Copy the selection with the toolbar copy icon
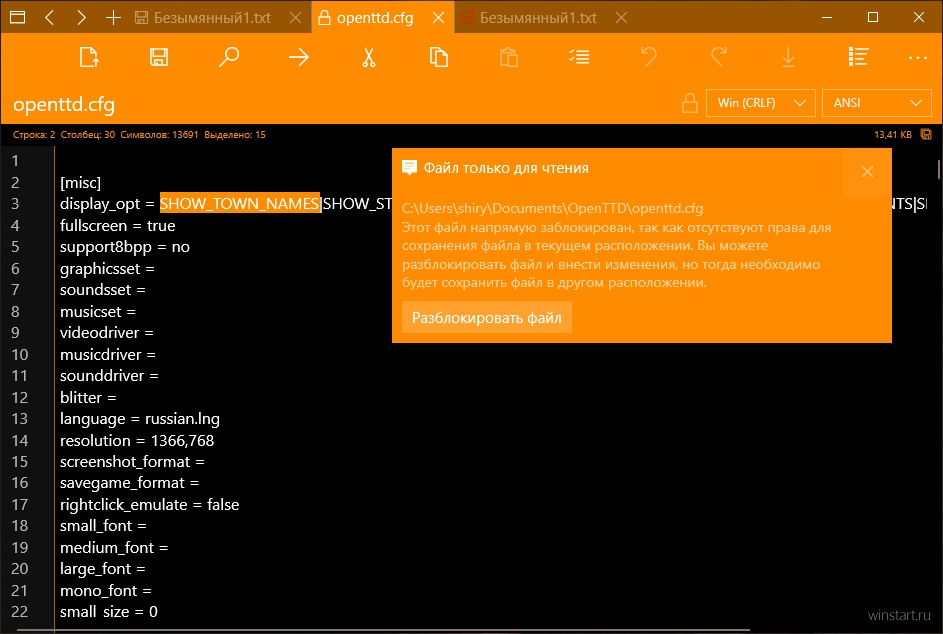The width and height of the screenshot is (943, 634). (438, 57)
